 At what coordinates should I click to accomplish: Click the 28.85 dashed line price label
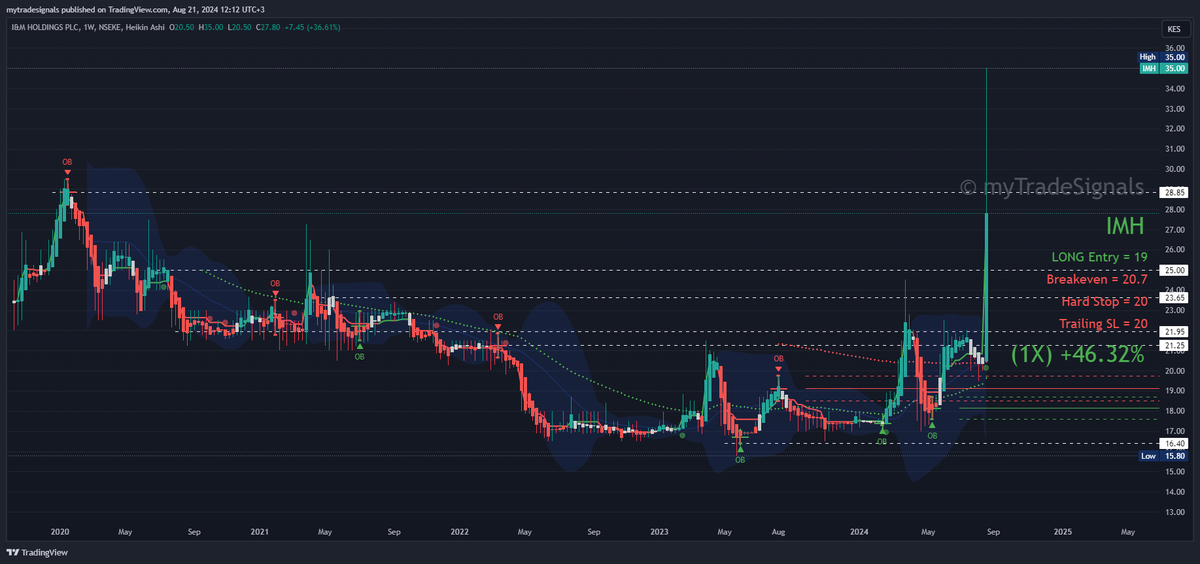coord(1173,192)
